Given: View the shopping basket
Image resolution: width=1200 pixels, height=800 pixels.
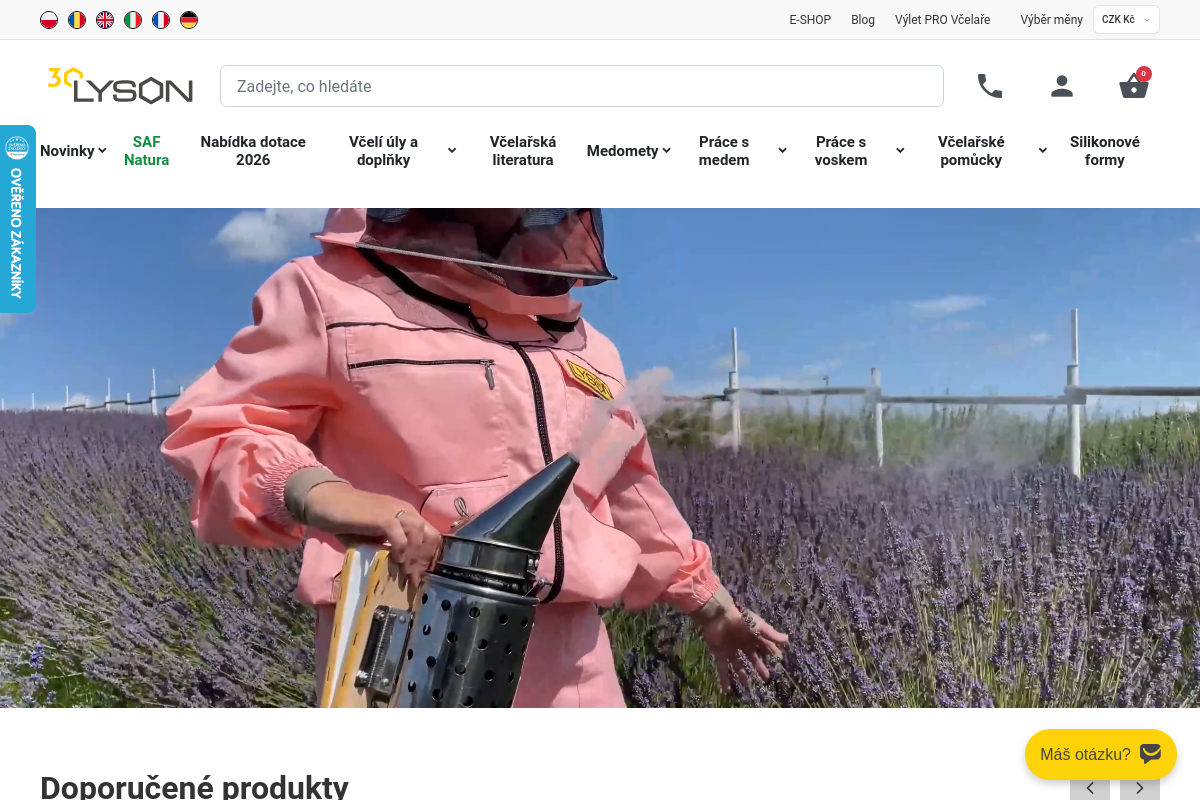Looking at the screenshot, I should tap(1134, 84).
